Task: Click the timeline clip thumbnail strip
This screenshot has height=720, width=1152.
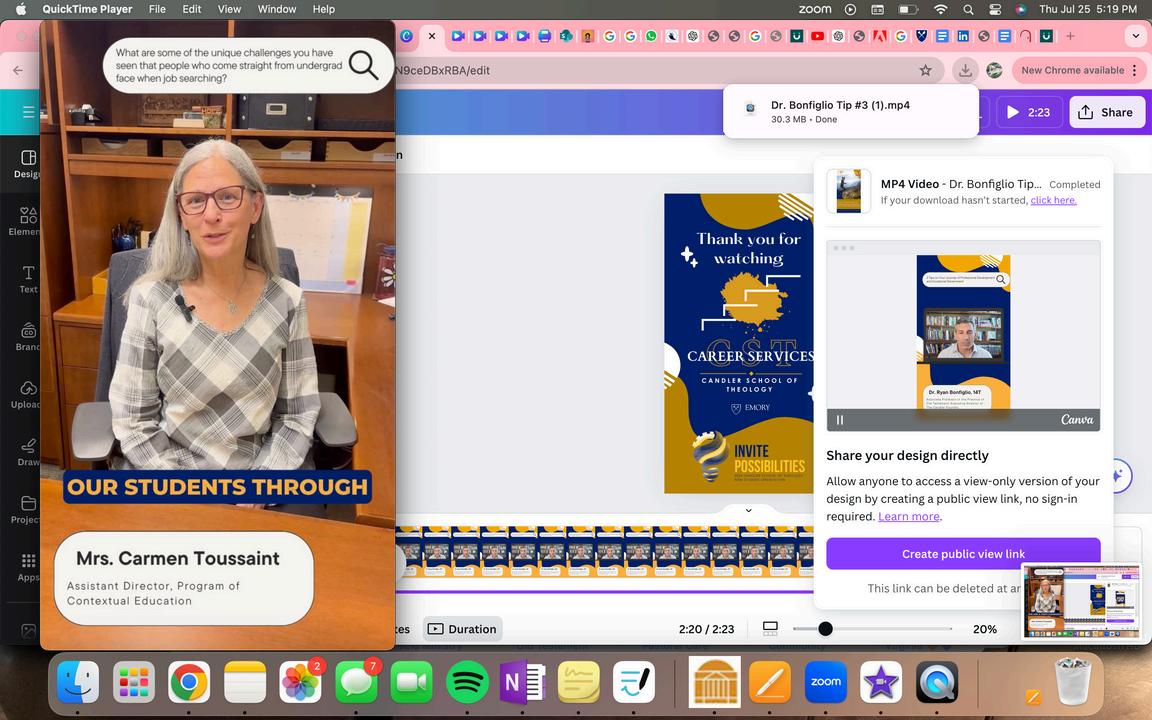Action: coord(604,551)
